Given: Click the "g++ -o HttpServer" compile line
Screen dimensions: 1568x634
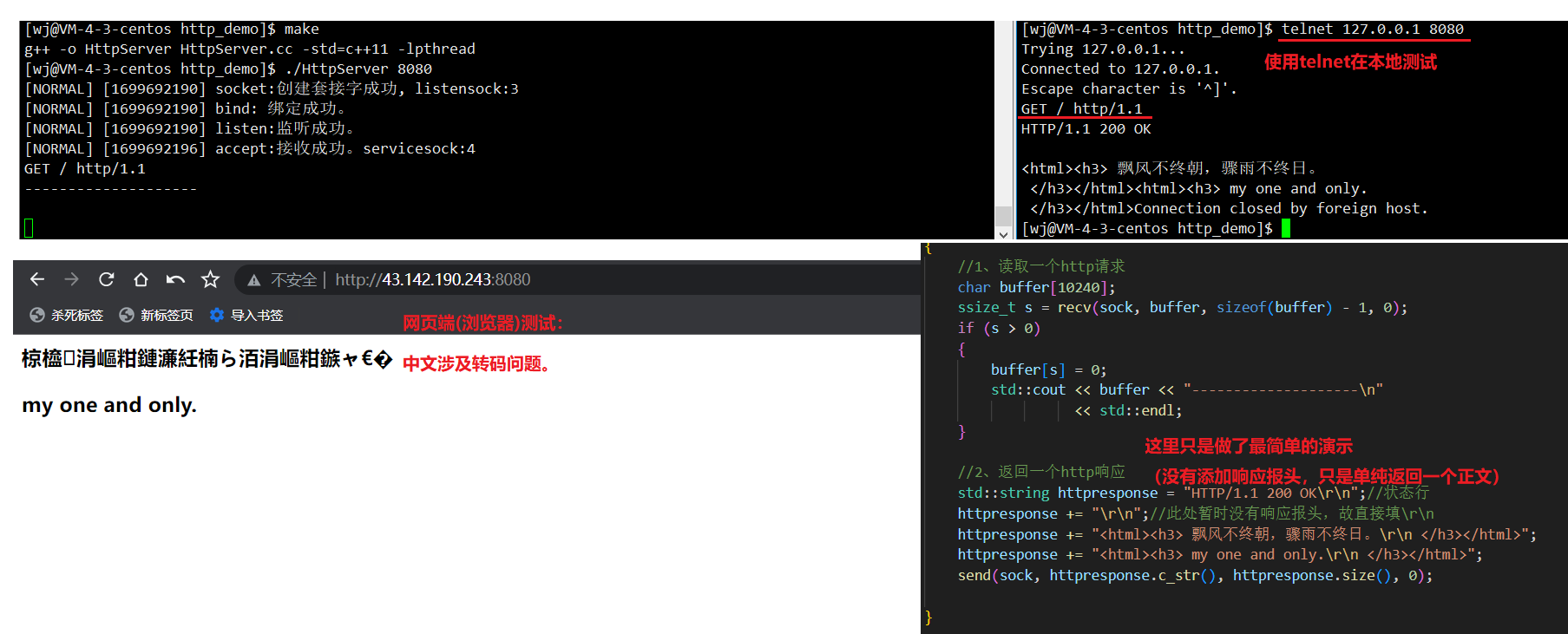Looking at the screenshot, I should 250,49.
